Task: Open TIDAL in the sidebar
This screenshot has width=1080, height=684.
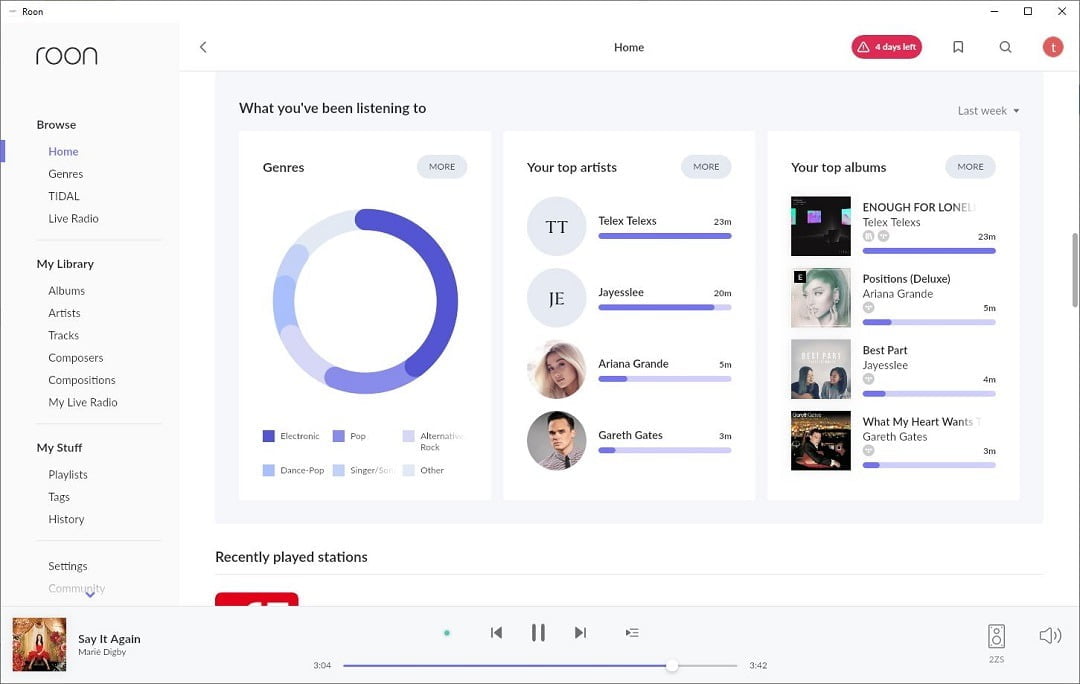Action: point(64,196)
